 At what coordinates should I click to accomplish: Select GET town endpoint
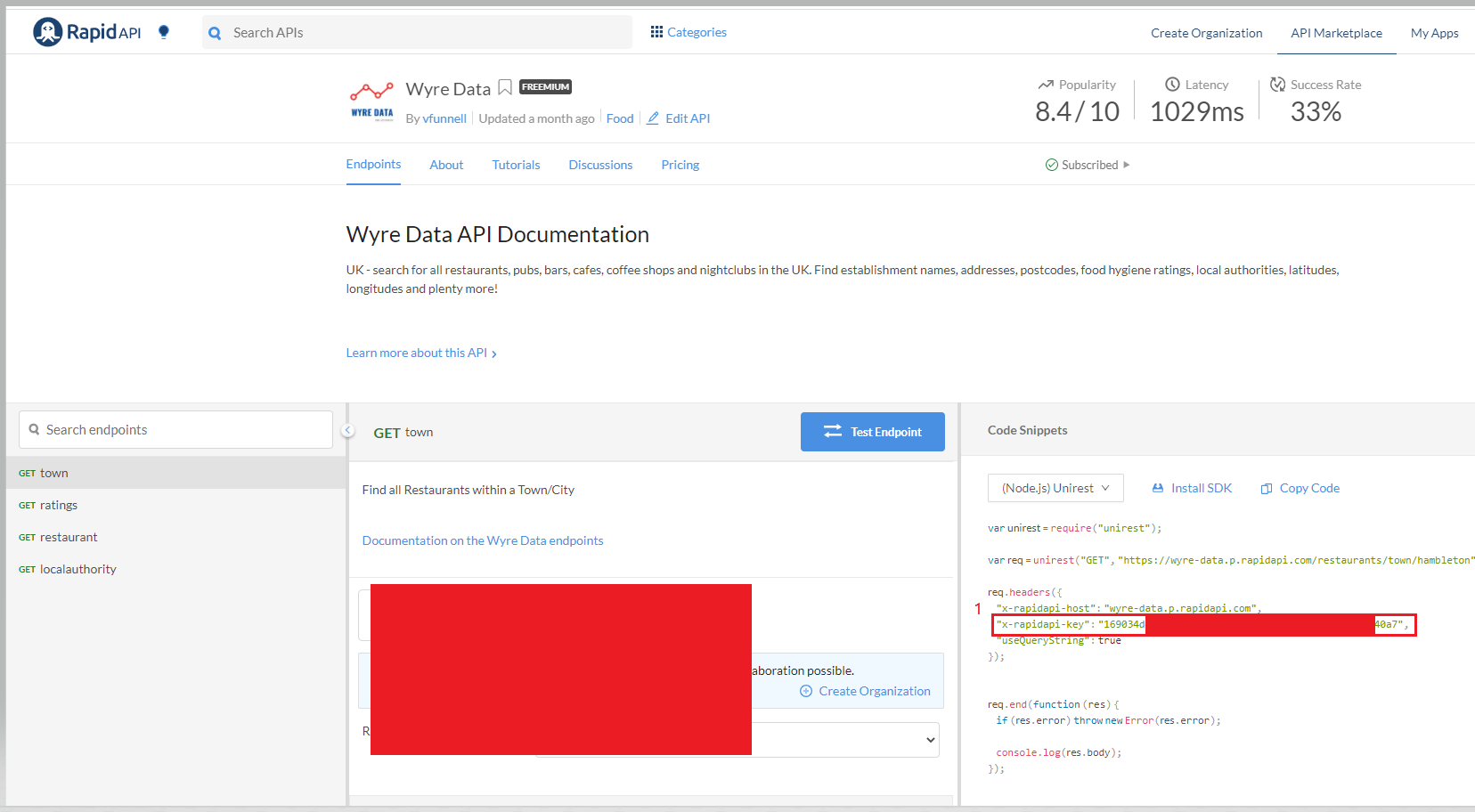[175, 473]
